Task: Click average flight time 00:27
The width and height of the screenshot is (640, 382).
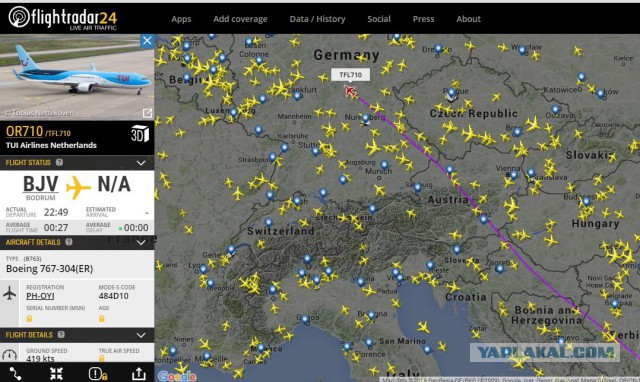Action: point(56,227)
